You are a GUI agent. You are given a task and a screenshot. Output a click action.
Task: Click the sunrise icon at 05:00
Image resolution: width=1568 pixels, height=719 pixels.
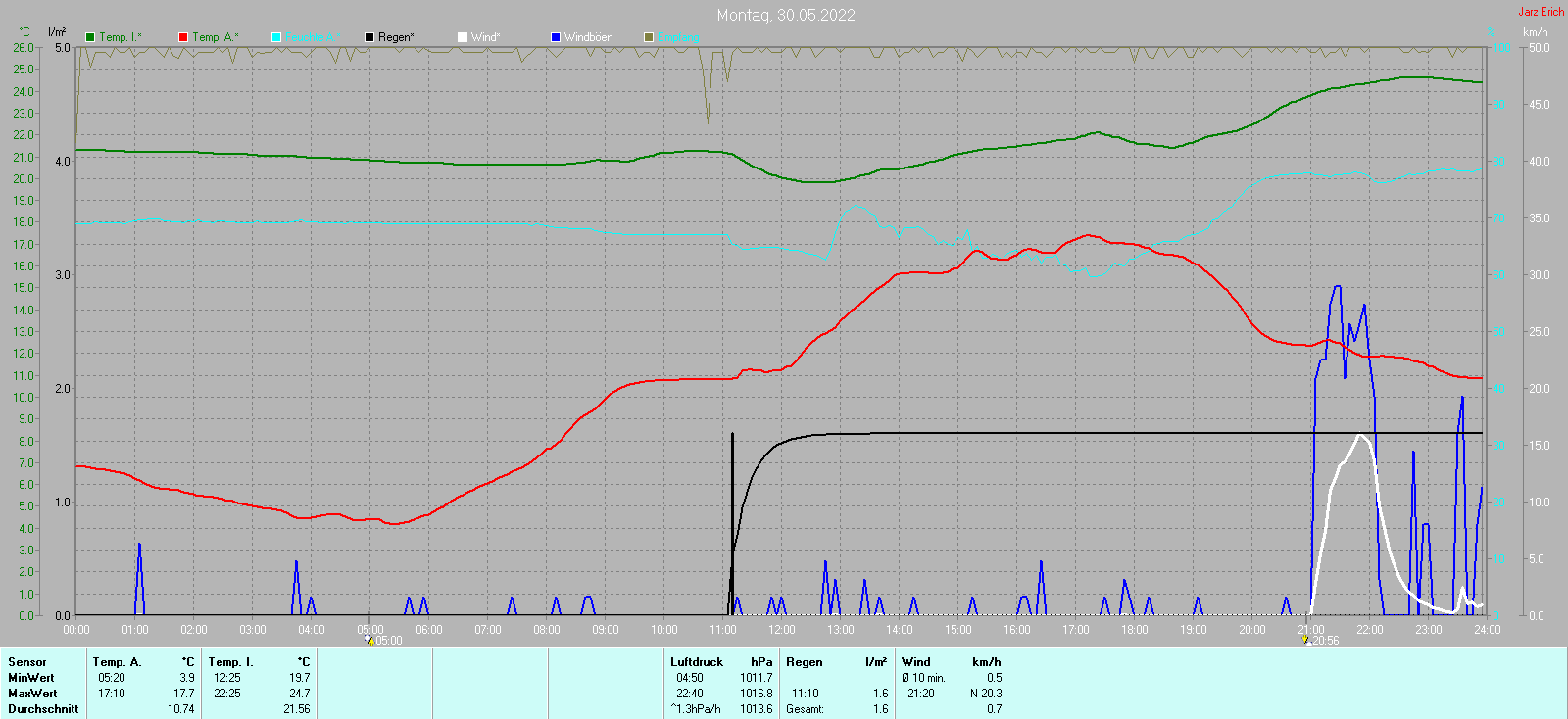369,640
